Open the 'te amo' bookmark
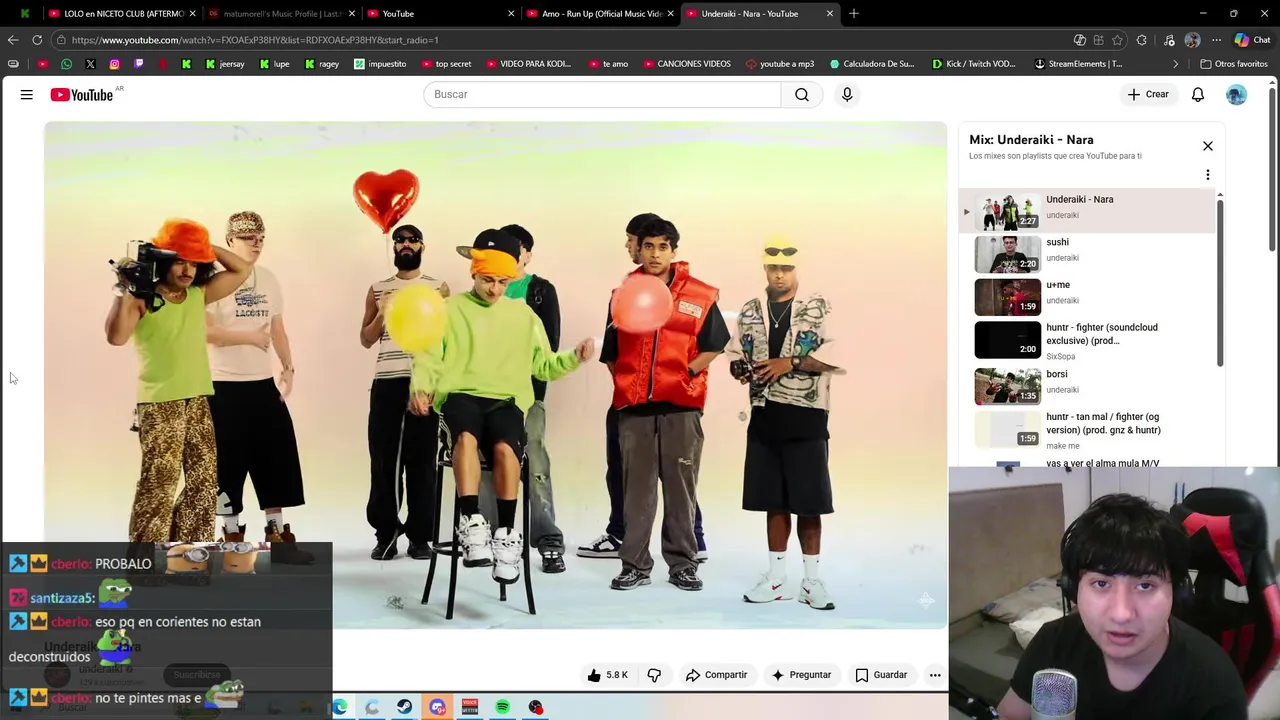1280x720 pixels. (x=609, y=64)
